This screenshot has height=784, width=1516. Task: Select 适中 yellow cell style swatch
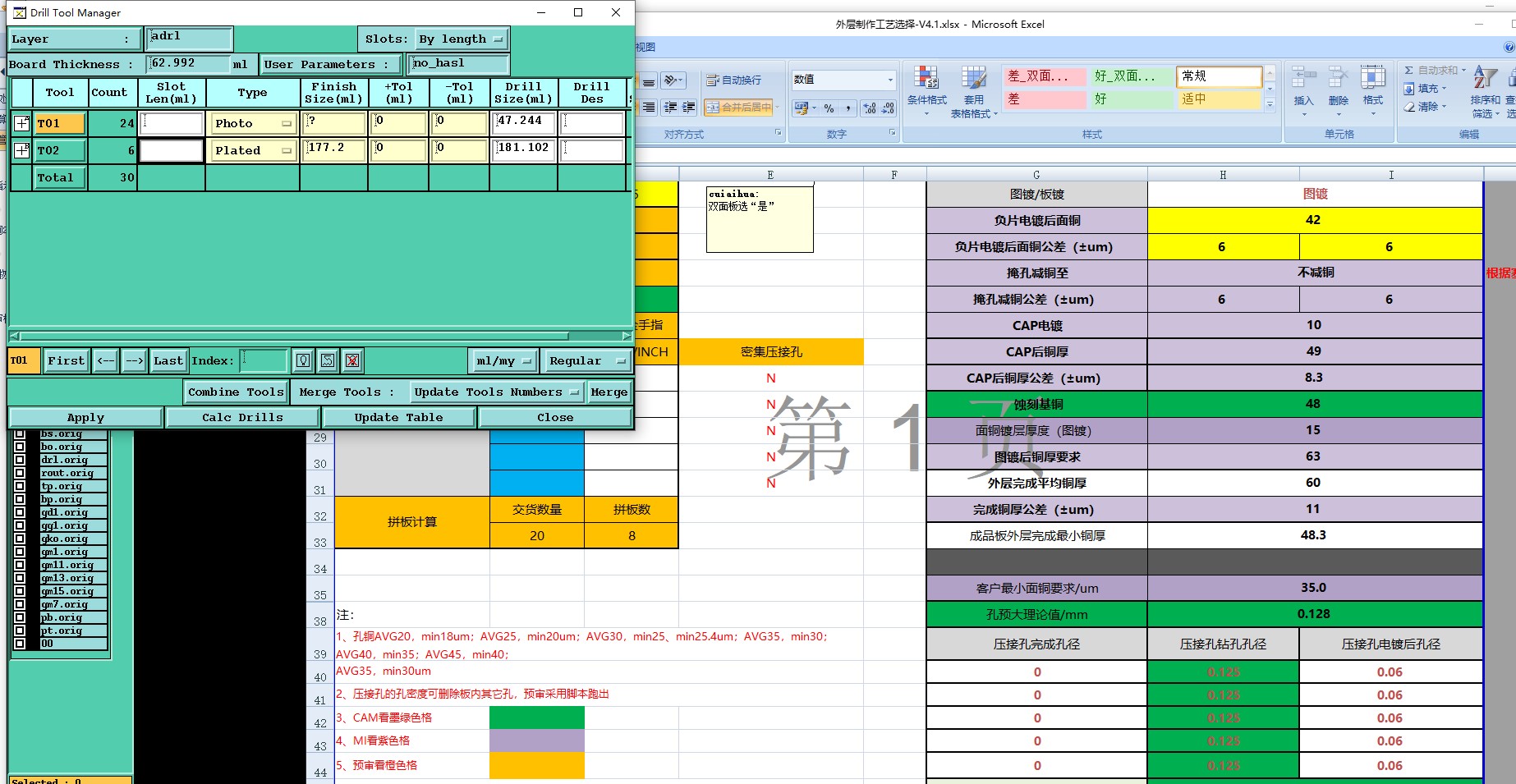[x=1219, y=99]
